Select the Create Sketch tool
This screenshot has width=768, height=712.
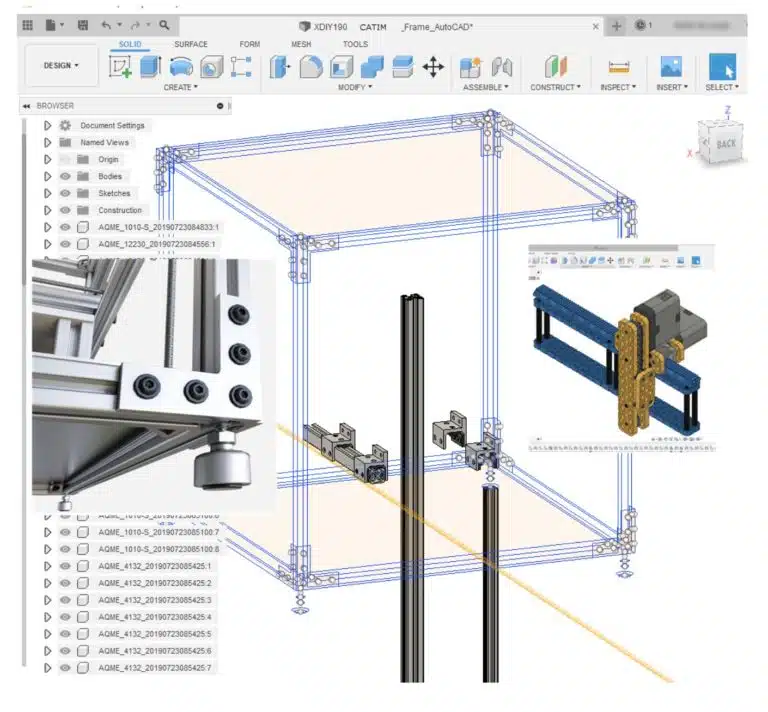pyautogui.click(x=120, y=66)
